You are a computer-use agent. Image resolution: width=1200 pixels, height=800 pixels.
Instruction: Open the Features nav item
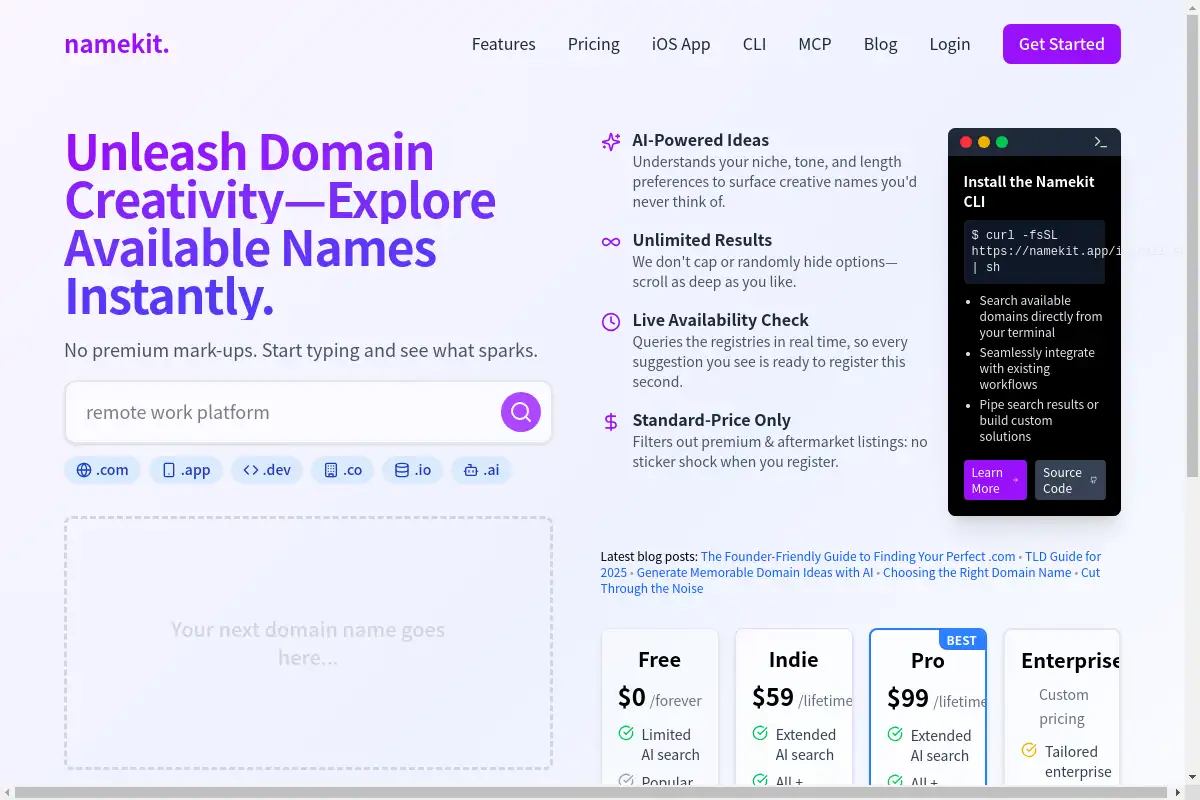[504, 44]
